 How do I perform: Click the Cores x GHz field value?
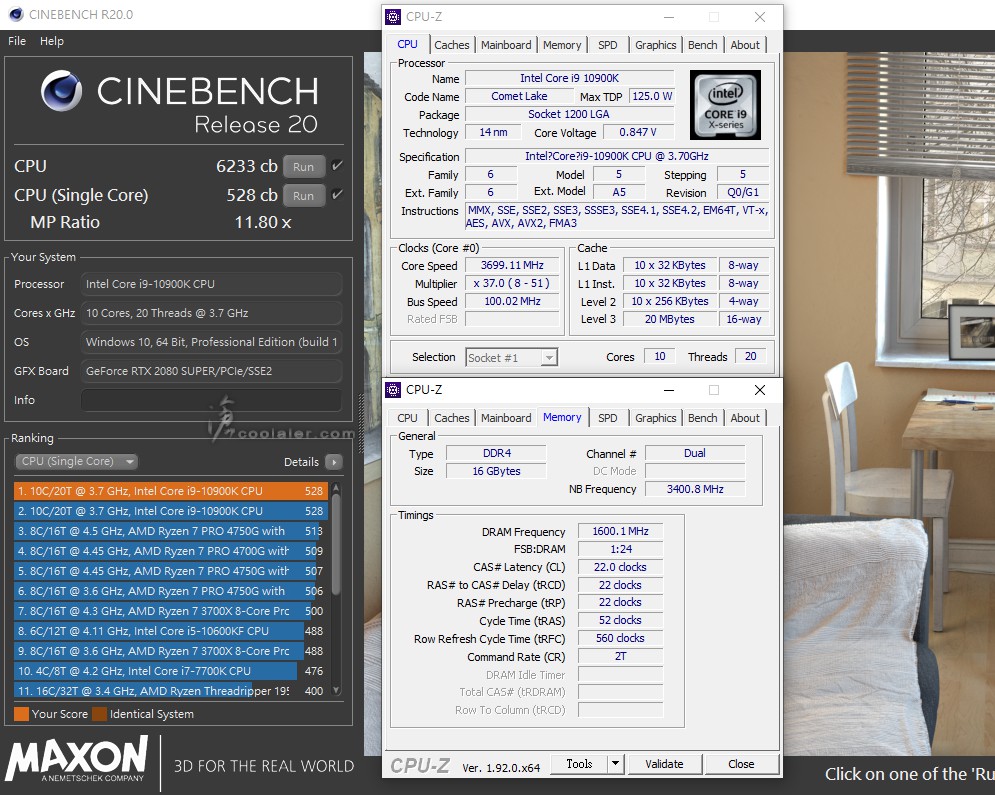(211, 313)
